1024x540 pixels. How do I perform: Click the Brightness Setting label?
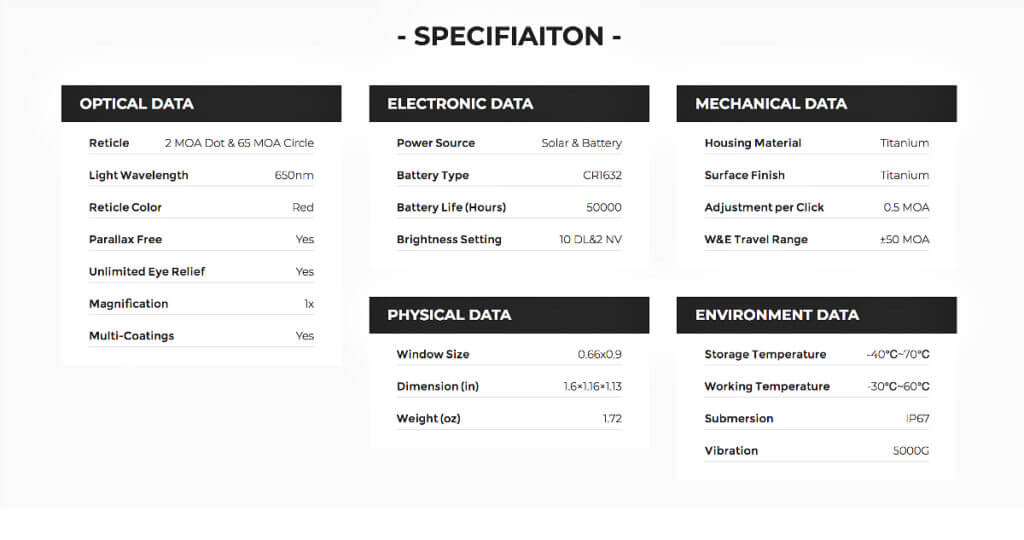[x=449, y=239]
